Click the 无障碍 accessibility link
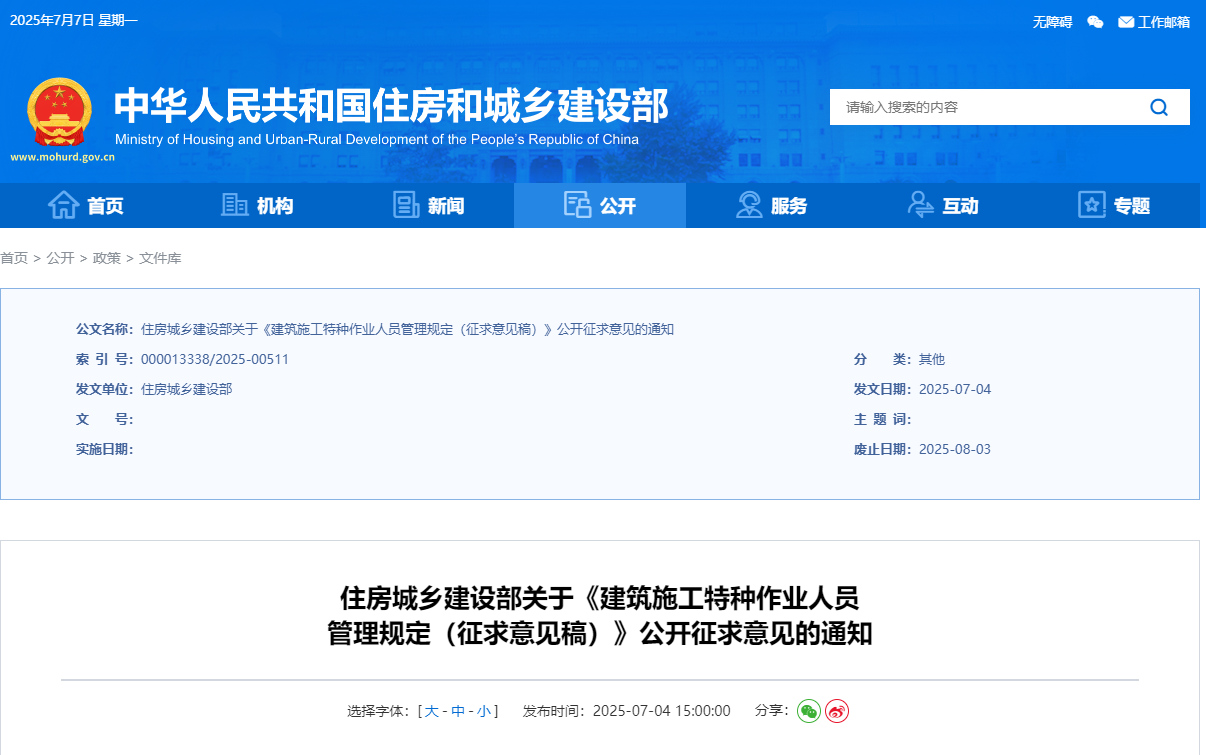The image size is (1206, 755). point(1052,22)
